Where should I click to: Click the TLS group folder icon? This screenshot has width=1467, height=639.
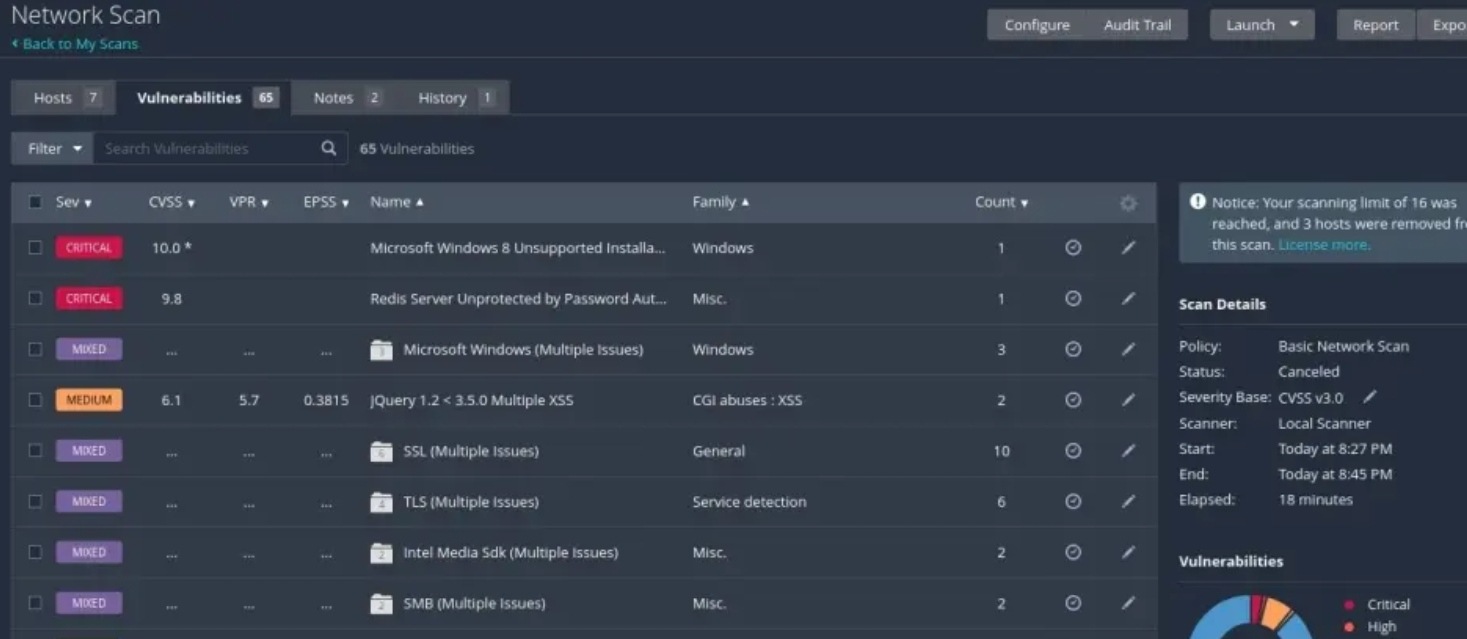(380, 502)
